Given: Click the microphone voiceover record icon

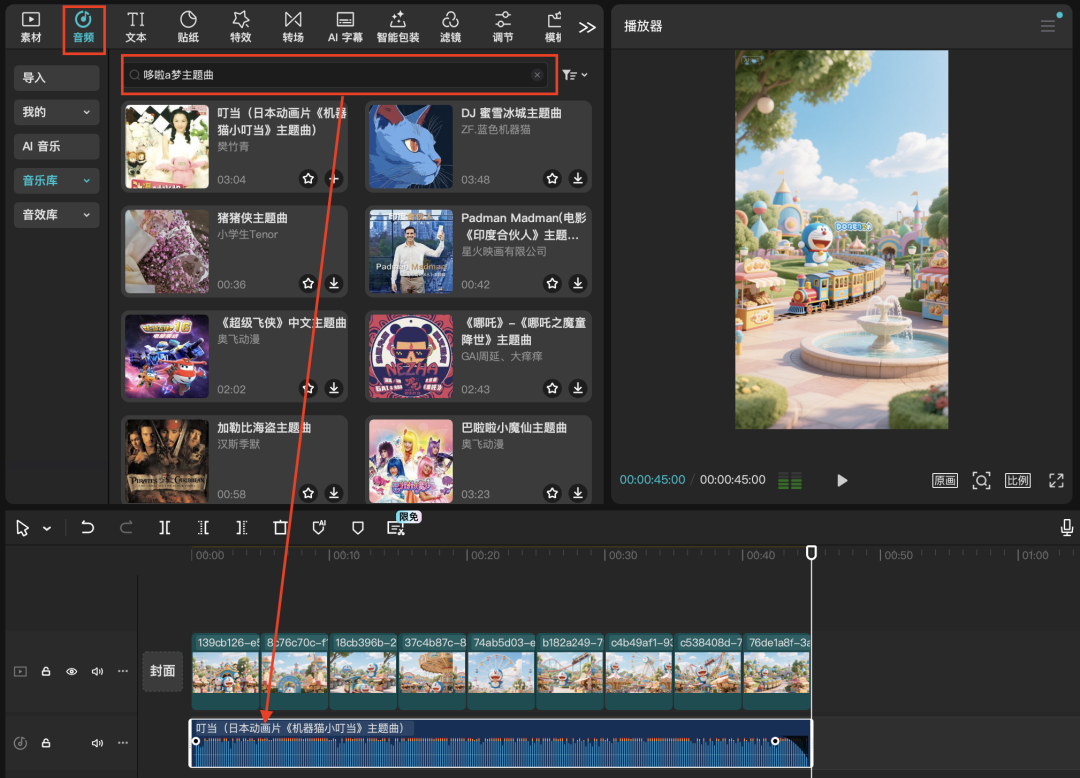Looking at the screenshot, I should click(x=1067, y=528).
